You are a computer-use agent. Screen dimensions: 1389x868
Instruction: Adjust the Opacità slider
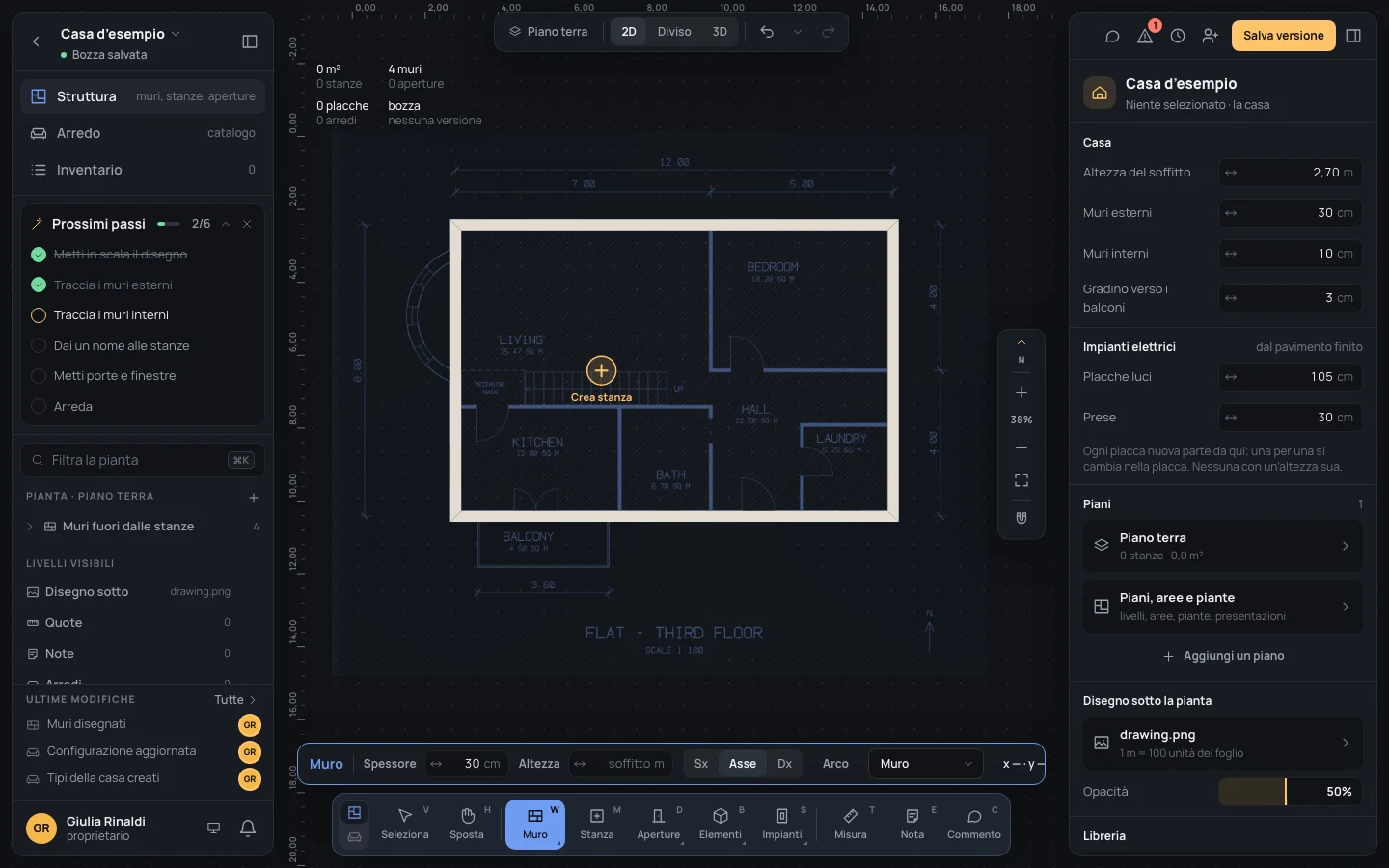click(x=1291, y=792)
